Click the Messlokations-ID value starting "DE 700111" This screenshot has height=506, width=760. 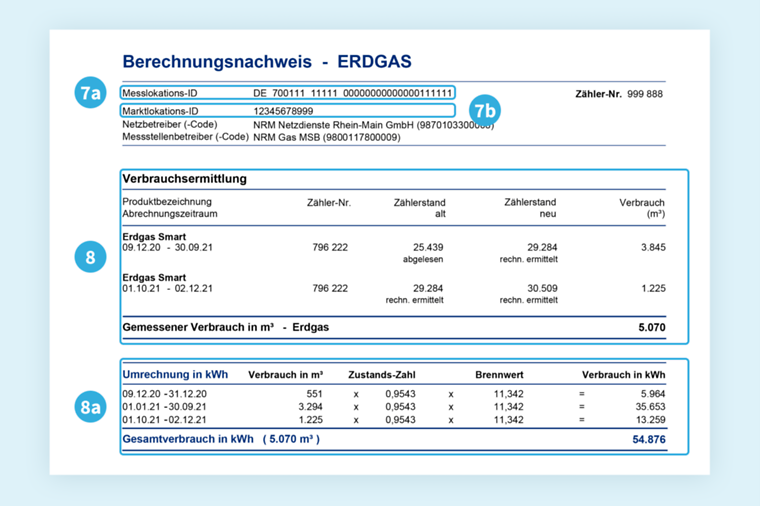(x=352, y=93)
